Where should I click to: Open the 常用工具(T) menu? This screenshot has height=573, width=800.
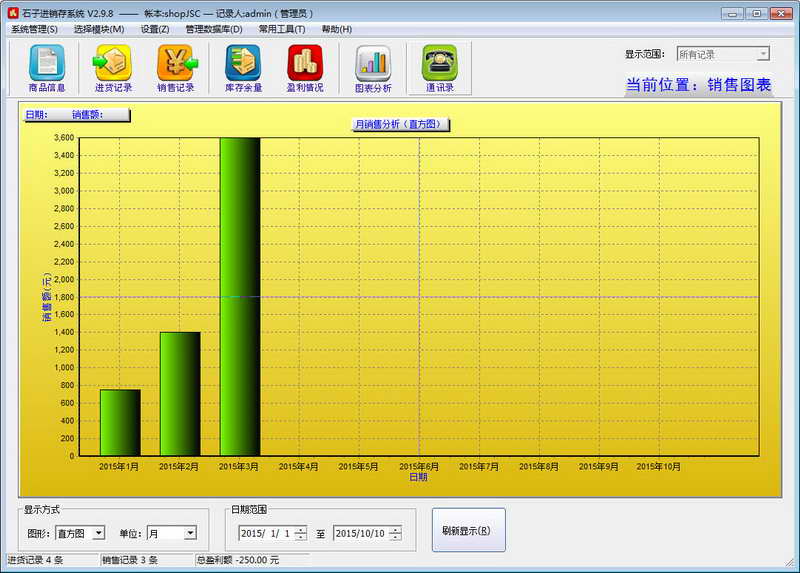point(282,30)
